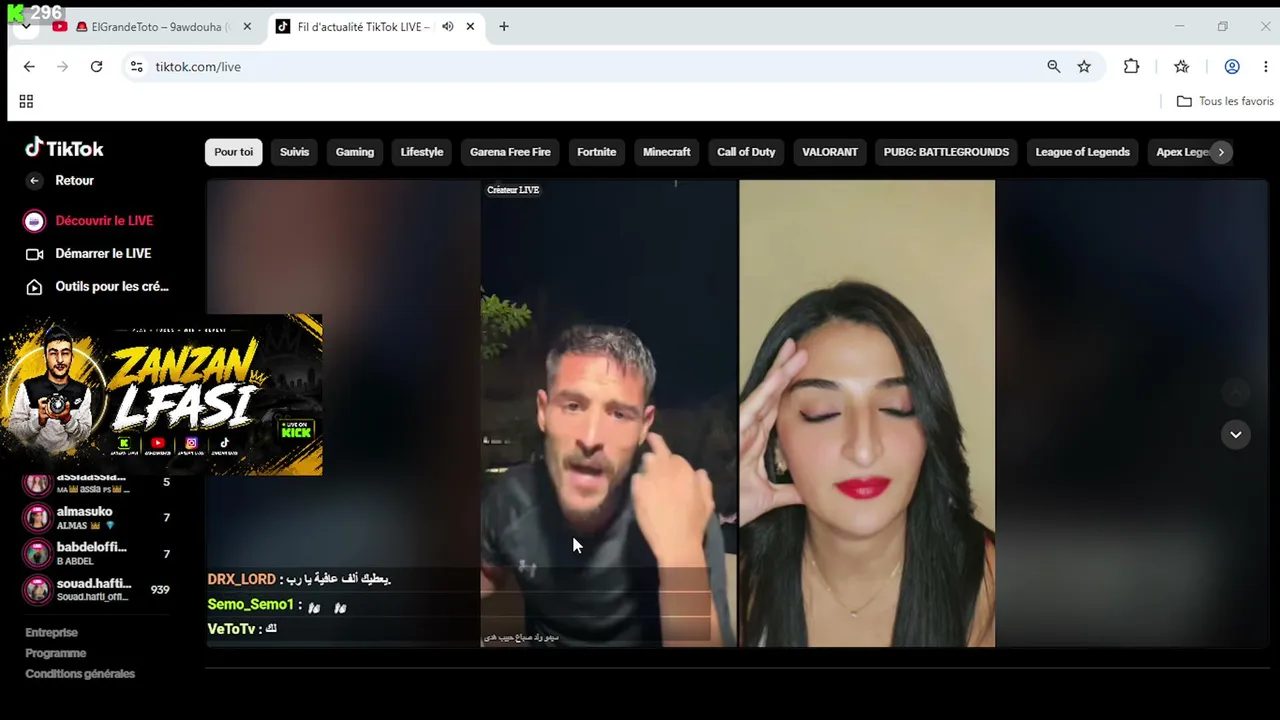The height and width of the screenshot is (720, 1280).
Task: Click the TikTok logo
Action: 65,148
